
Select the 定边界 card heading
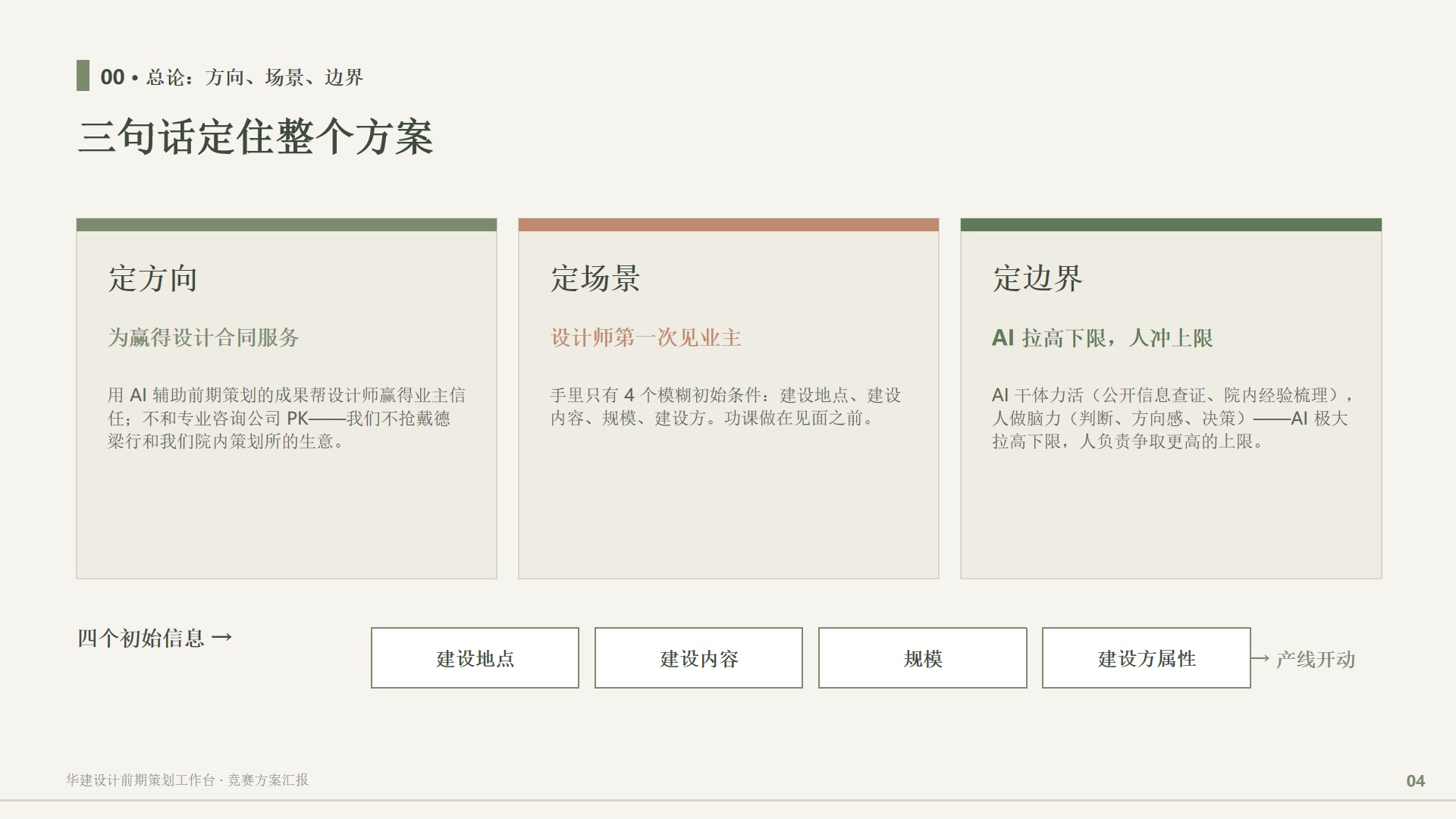tap(1037, 278)
